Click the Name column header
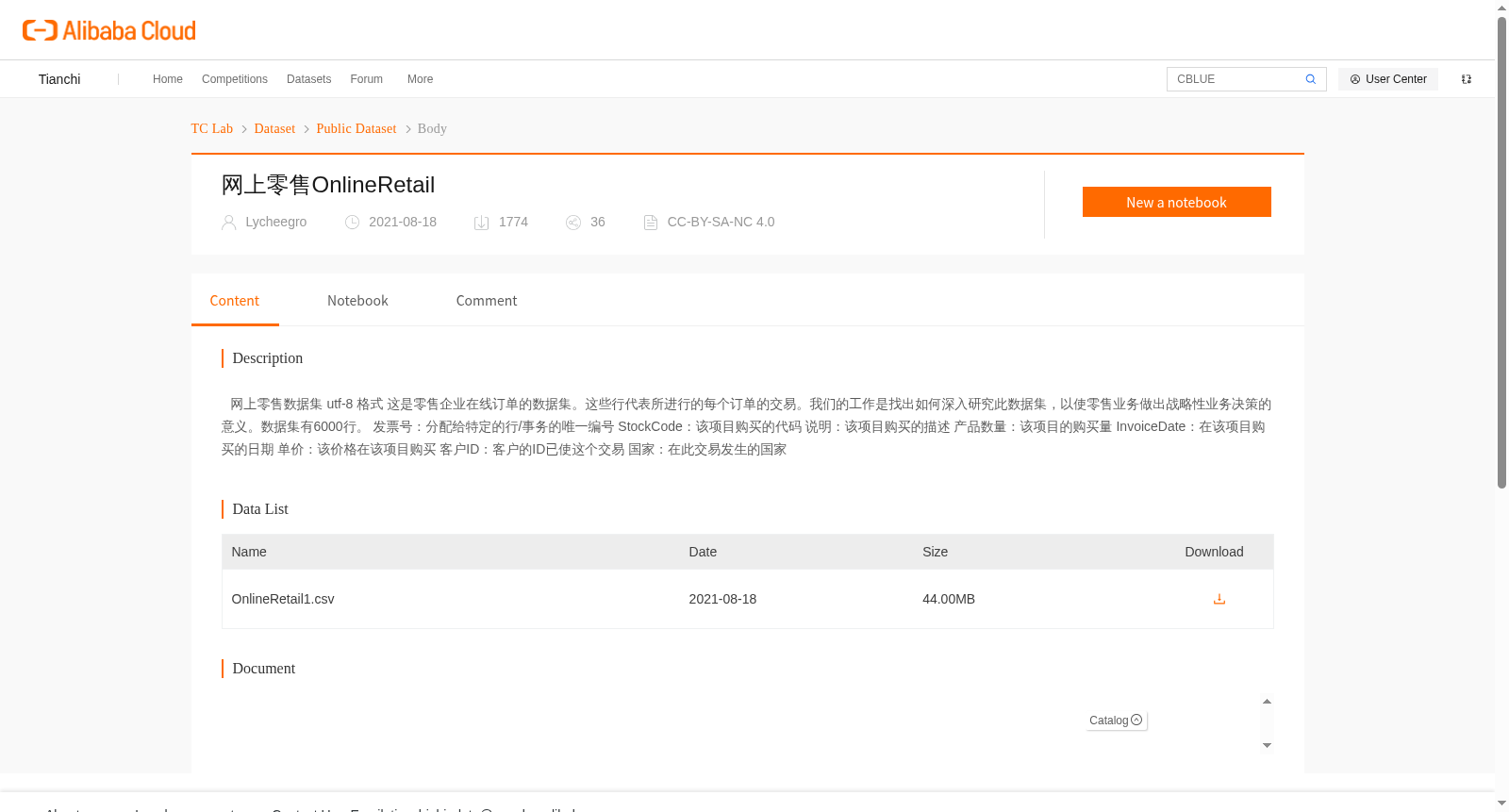Image resolution: width=1509 pixels, height=812 pixels. click(x=249, y=552)
